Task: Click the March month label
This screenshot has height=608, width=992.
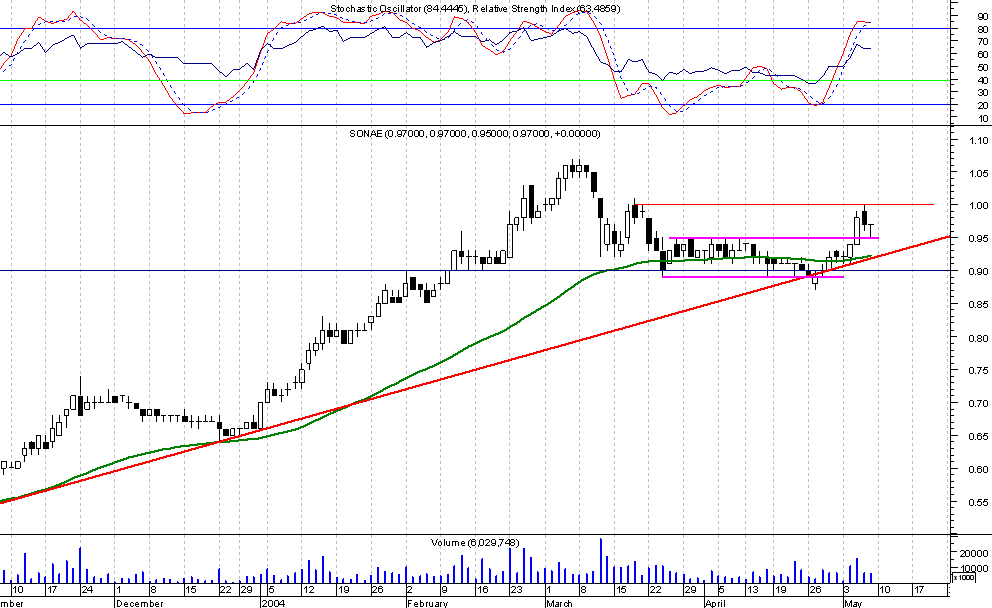Action: 559,604
